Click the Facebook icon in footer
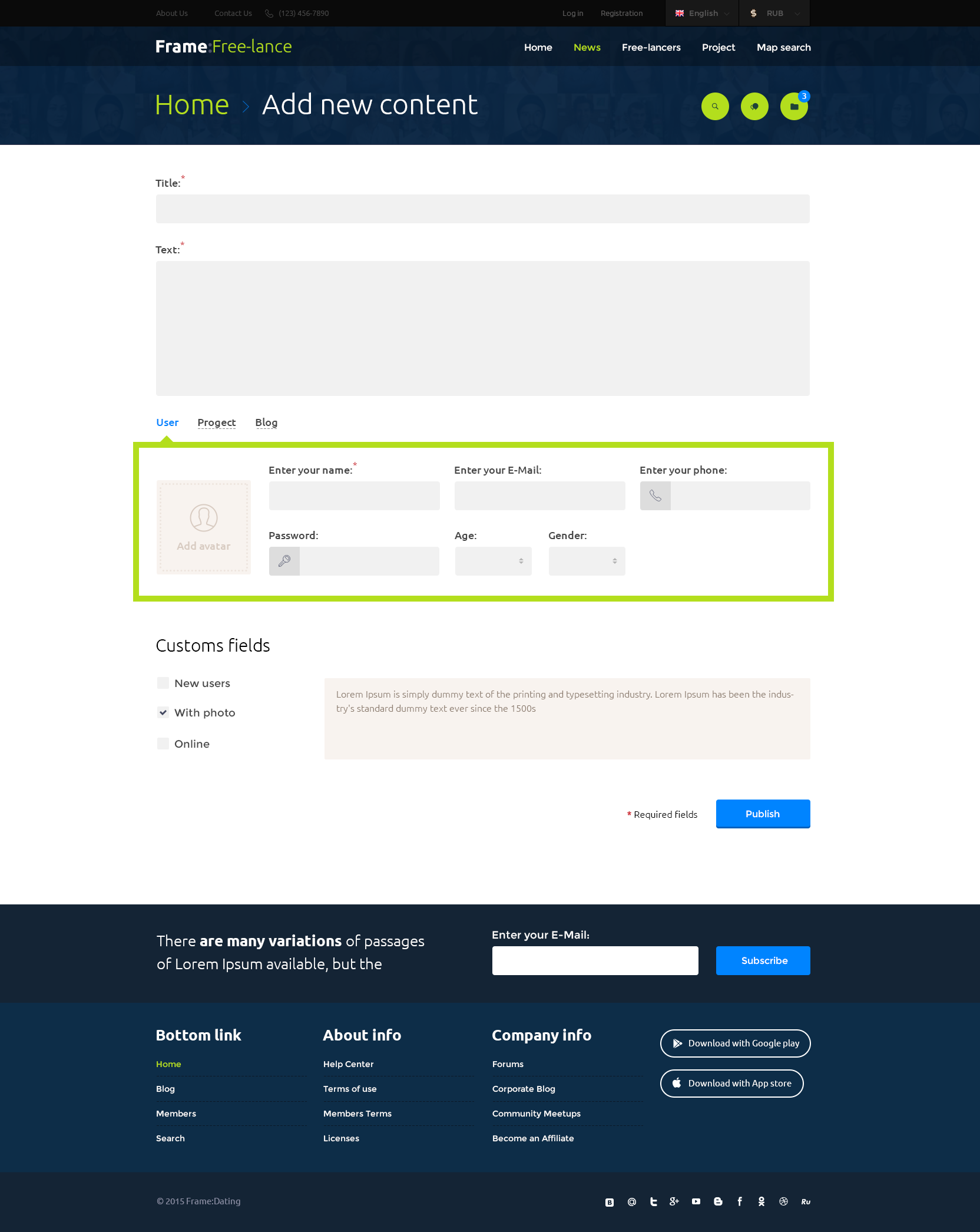Screen dimensions: 980x1232 tap(740, 1201)
